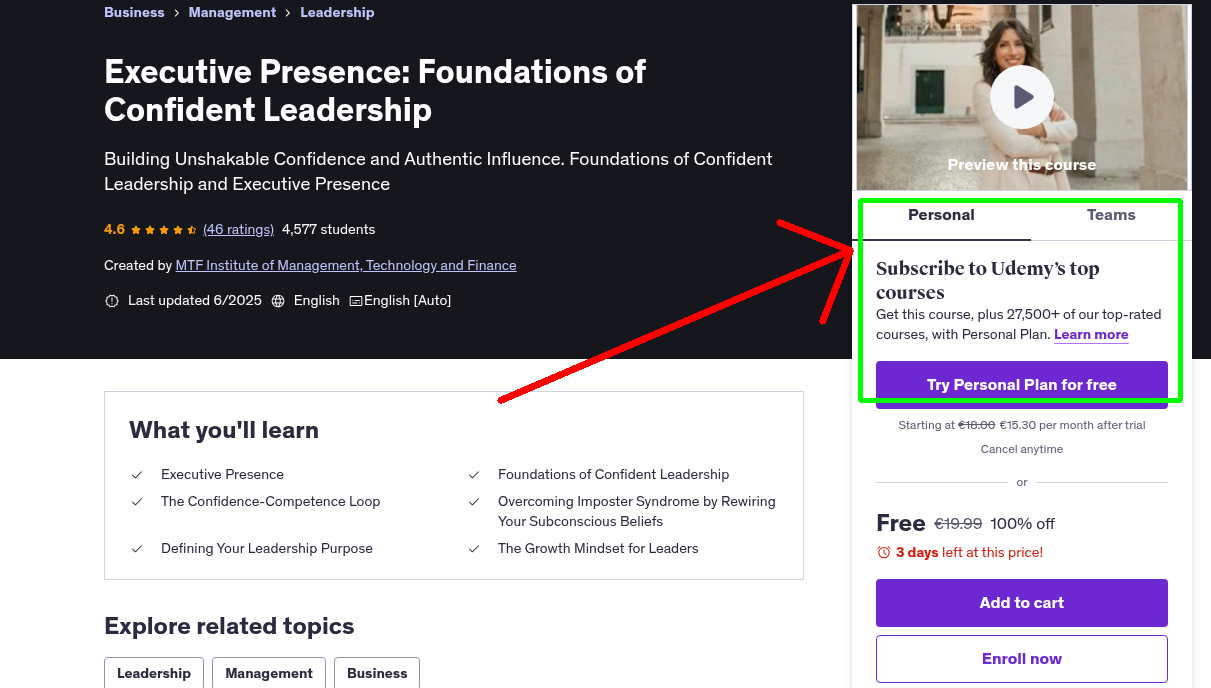Click the chevron after Management breadcrumb
Viewport: 1211px width, 688px height.
(x=288, y=13)
